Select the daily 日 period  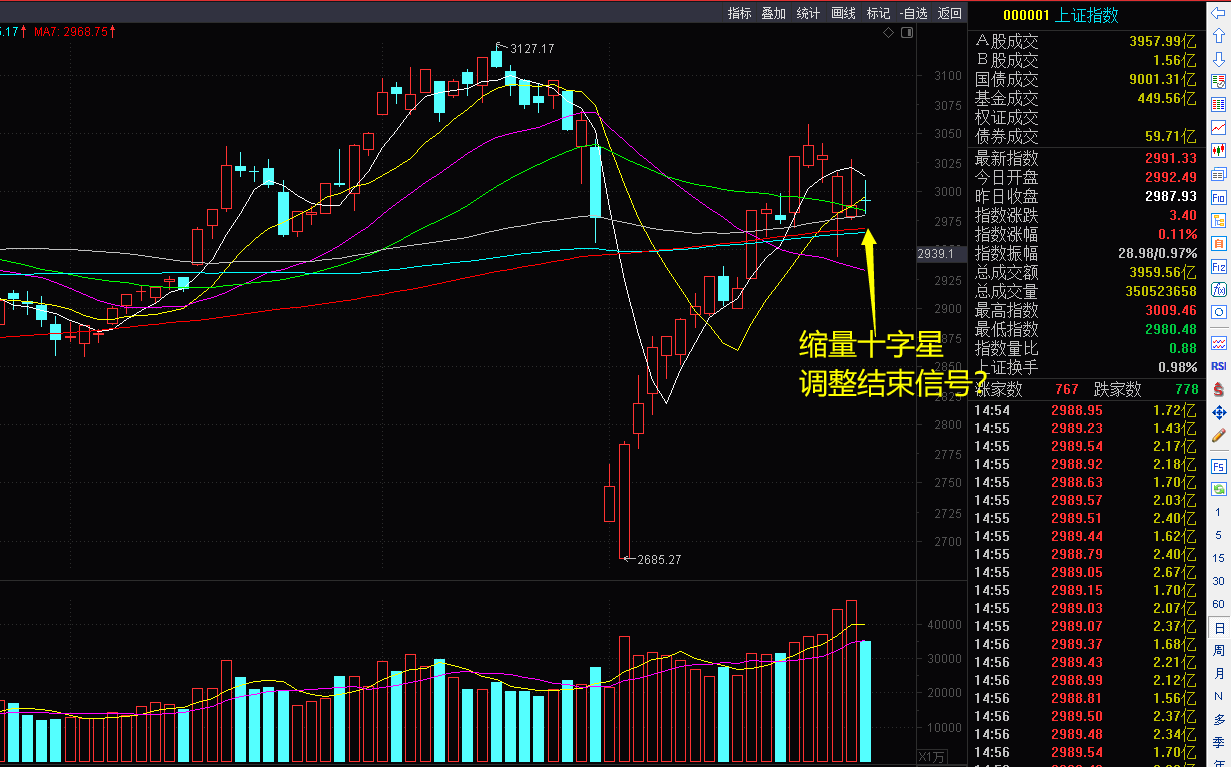coord(1218,628)
